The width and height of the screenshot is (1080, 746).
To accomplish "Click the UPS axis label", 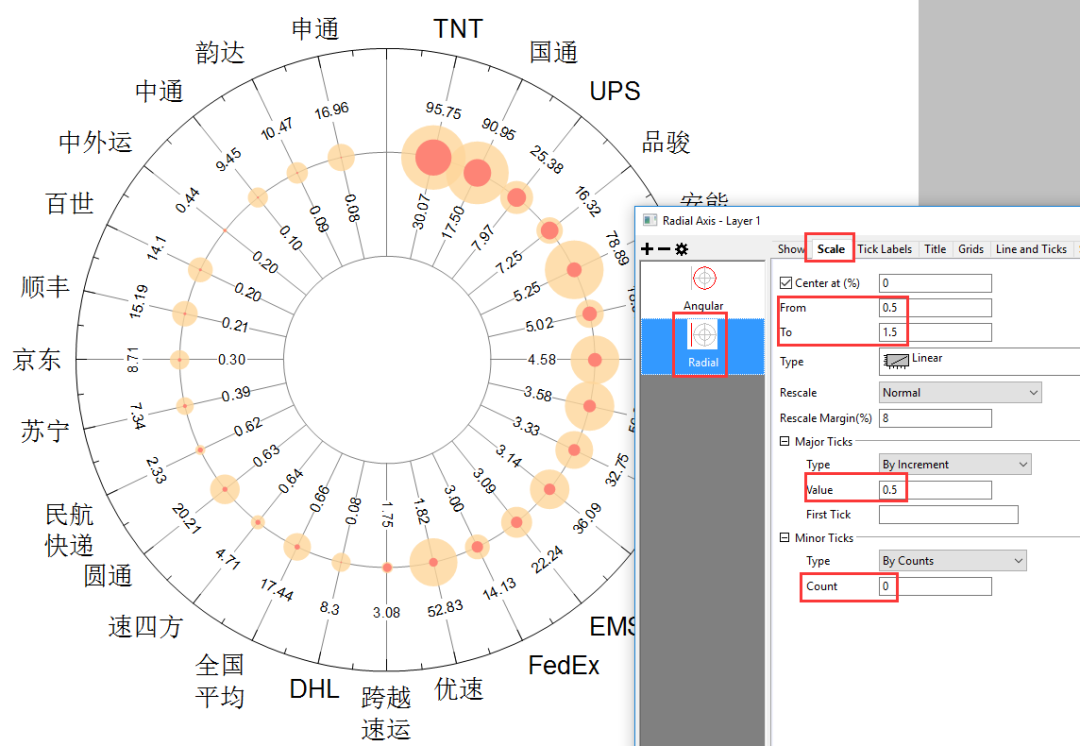I will point(614,91).
